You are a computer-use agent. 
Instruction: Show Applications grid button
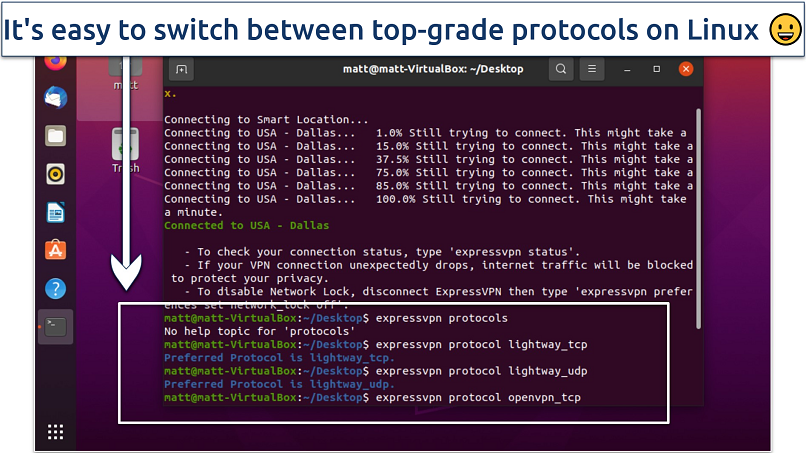click(x=56, y=432)
